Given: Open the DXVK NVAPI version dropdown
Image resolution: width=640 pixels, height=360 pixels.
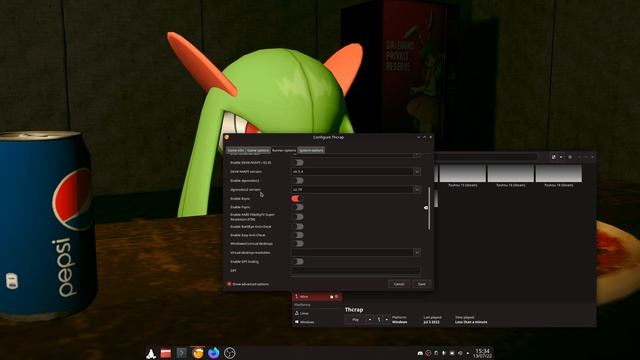Looking at the screenshot, I should tap(356, 171).
